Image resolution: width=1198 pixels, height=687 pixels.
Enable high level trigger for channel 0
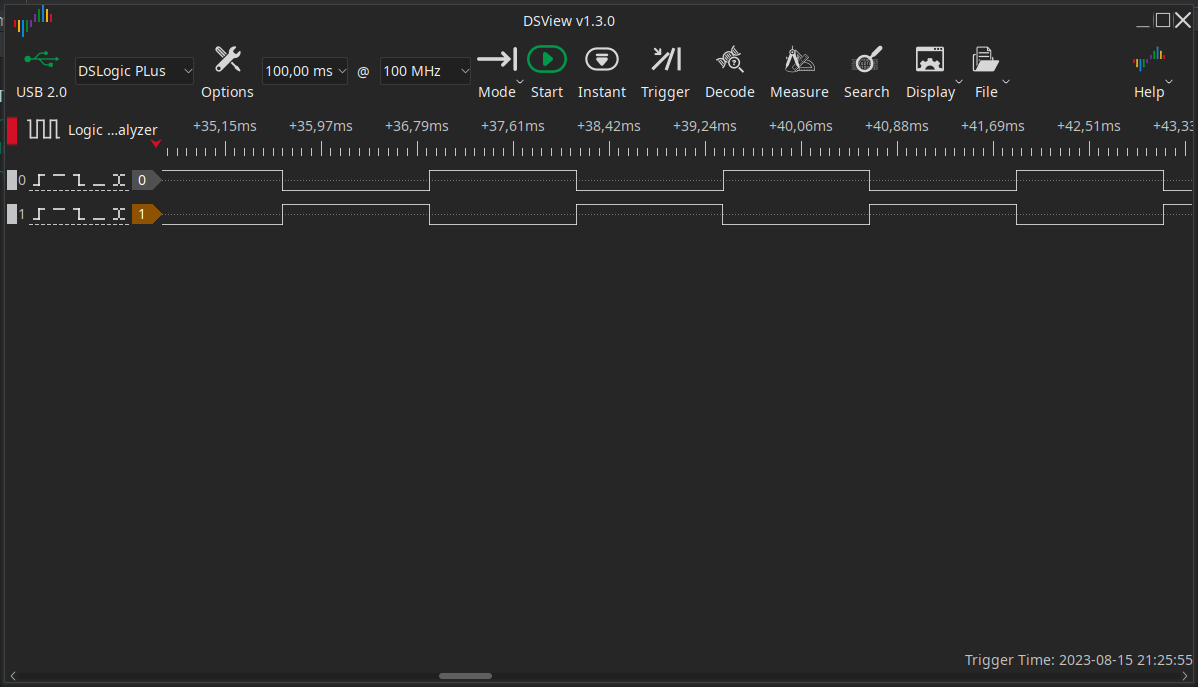(59, 180)
